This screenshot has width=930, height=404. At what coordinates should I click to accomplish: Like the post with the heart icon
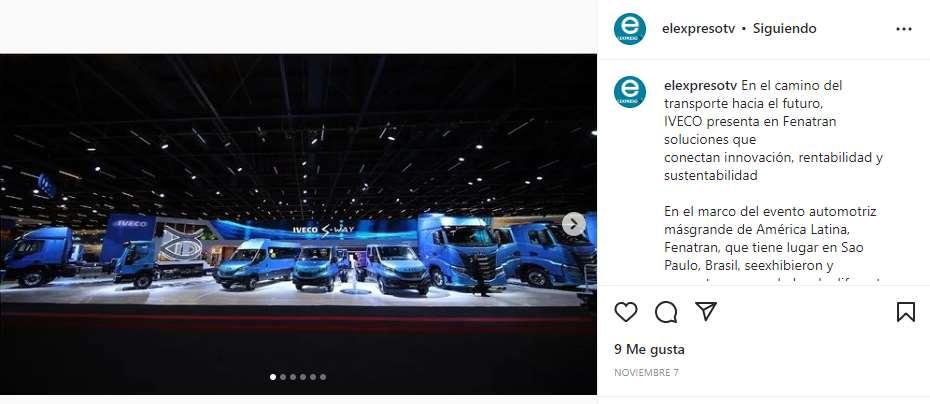(626, 312)
